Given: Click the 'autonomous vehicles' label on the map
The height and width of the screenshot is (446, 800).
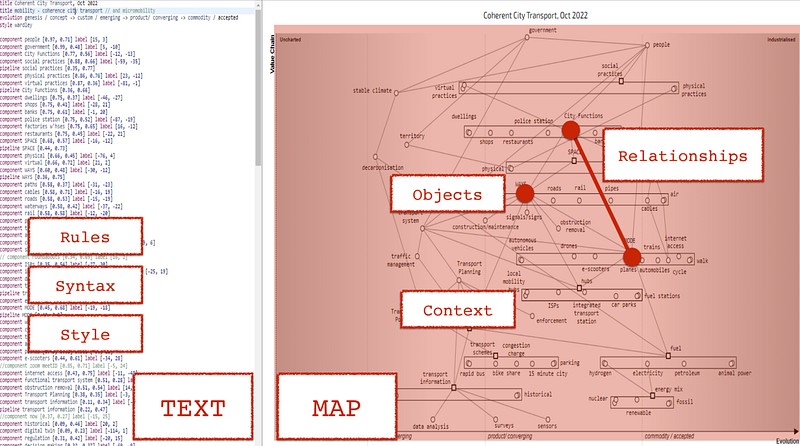Looking at the screenshot, I should (522, 244).
